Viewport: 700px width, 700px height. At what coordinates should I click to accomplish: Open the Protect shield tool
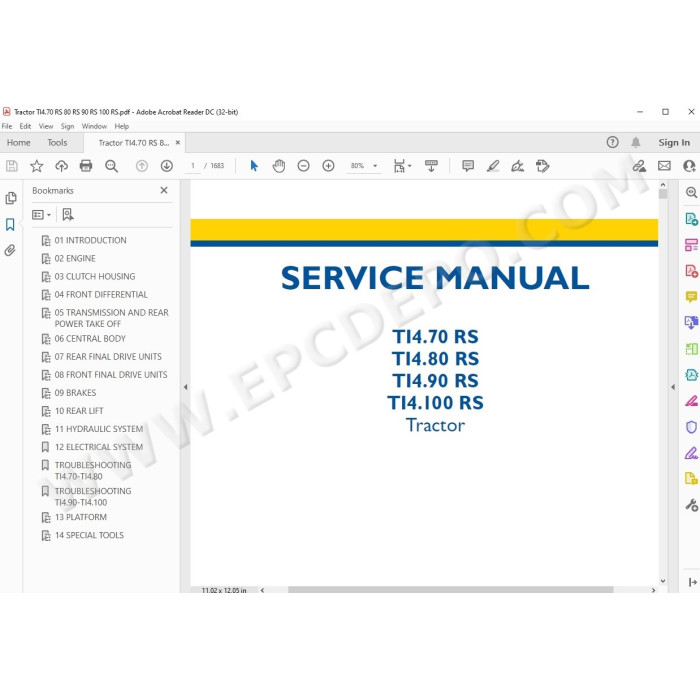[691, 427]
